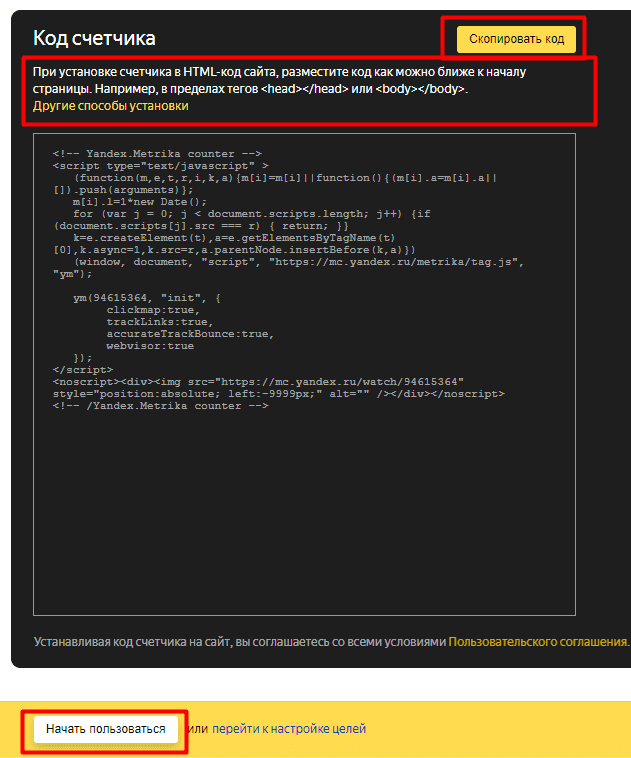Viewport: 631px width, 758px height.
Task: Click the Скопировать код button
Action: 516,39
